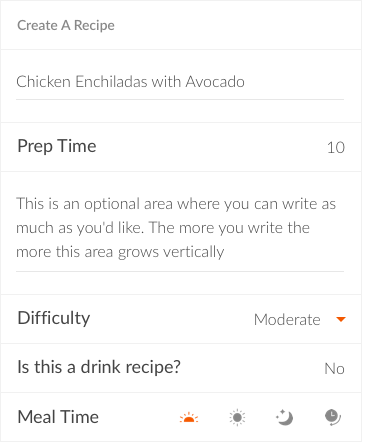This screenshot has width=376, height=442.
Task: Select the breakfast sunrise meal time icon
Action: 189,417
